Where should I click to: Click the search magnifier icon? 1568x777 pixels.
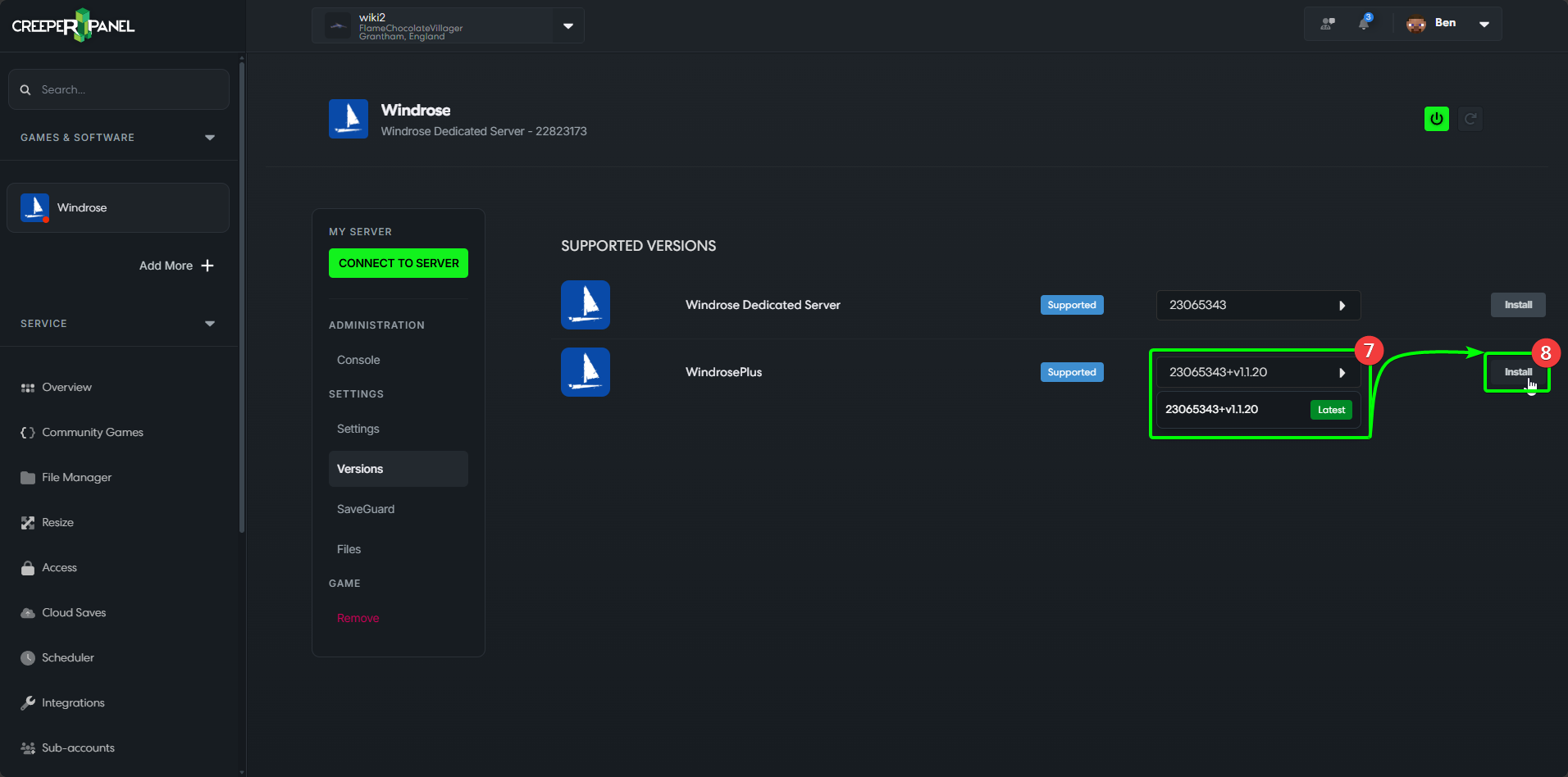25,90
